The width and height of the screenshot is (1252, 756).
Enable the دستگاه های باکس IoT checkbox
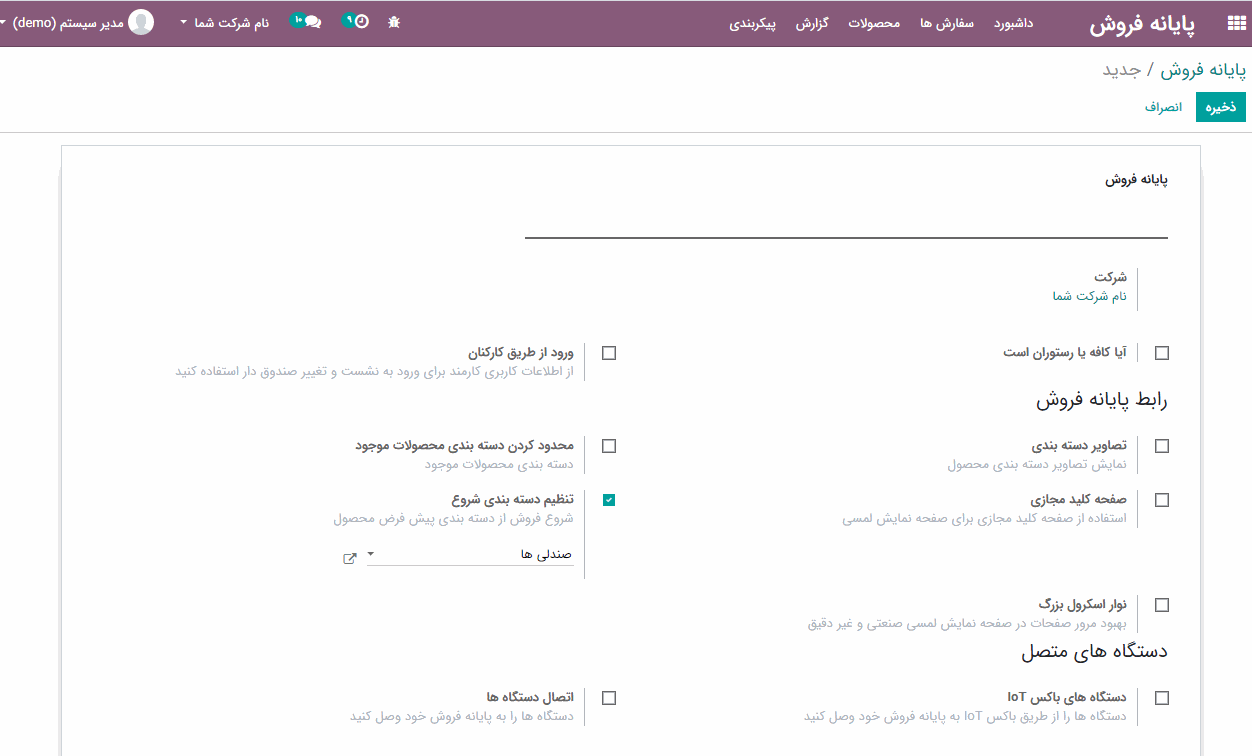(x=1161, y=698)
